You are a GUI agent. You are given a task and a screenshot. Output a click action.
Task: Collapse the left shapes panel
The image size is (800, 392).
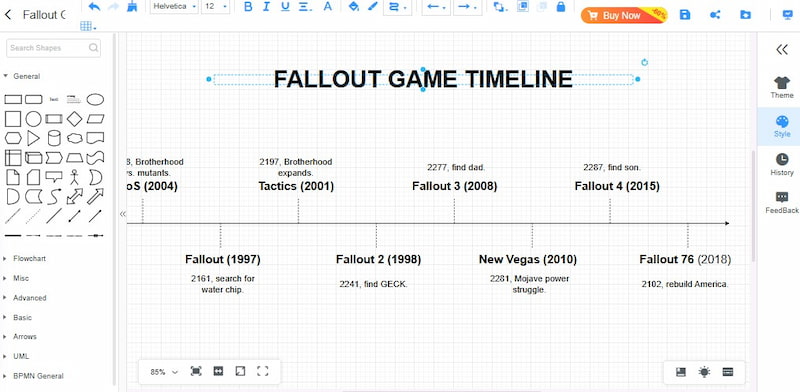[122, 214]
